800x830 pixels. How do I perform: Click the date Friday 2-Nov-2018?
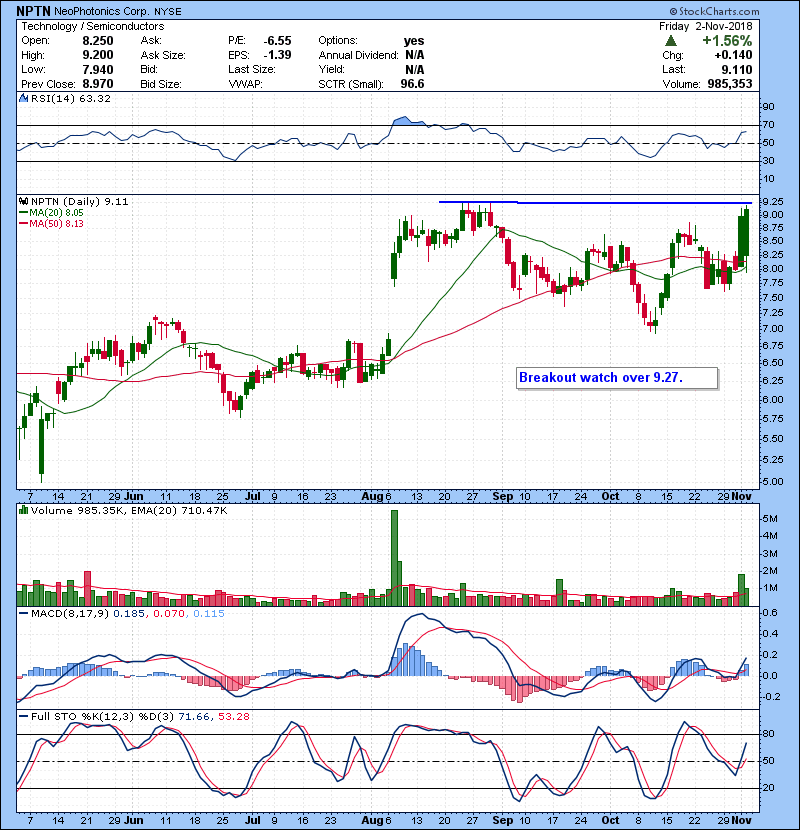point(705,26)
